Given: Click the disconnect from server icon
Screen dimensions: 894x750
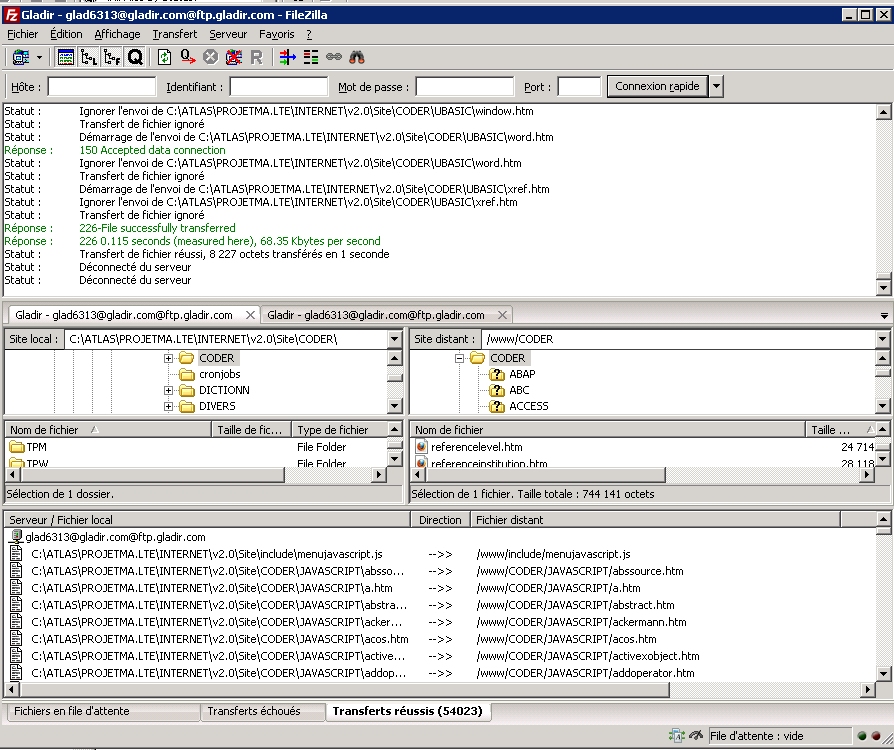Looking at the screenshot, I should click(x=234, y=58).
